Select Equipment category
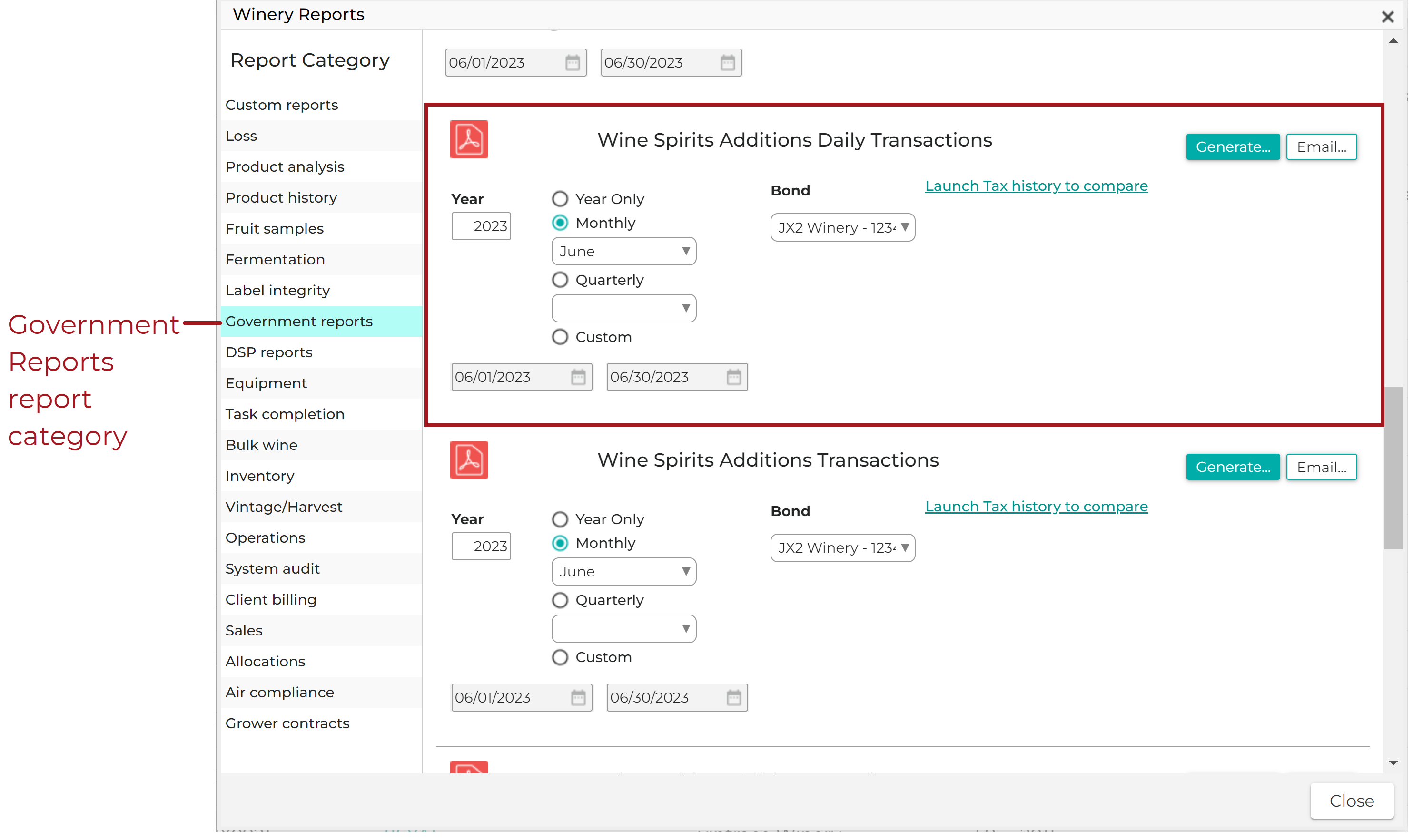This screenshot has height=840, width=1413. tap(321, 383)
